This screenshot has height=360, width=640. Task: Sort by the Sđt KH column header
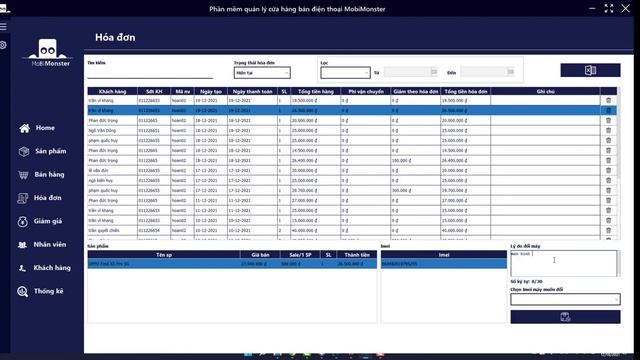[x=154, y=91]
